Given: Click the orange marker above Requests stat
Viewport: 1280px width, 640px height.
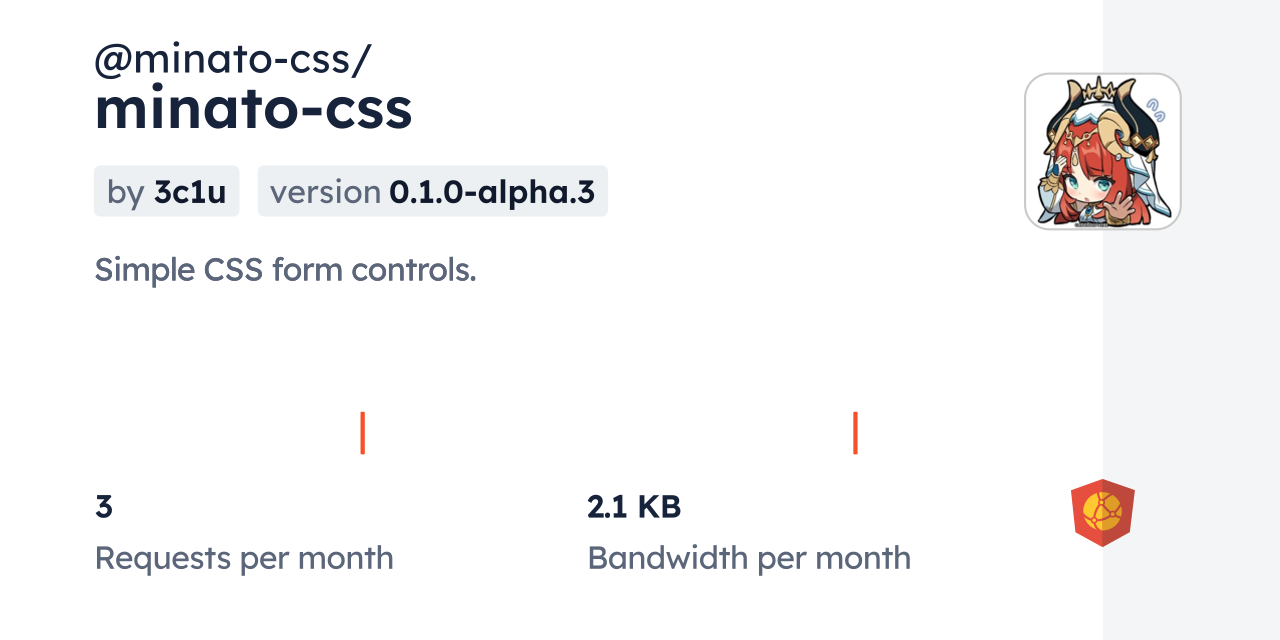Looking at the screenshot, I should (x=362, y=433).
